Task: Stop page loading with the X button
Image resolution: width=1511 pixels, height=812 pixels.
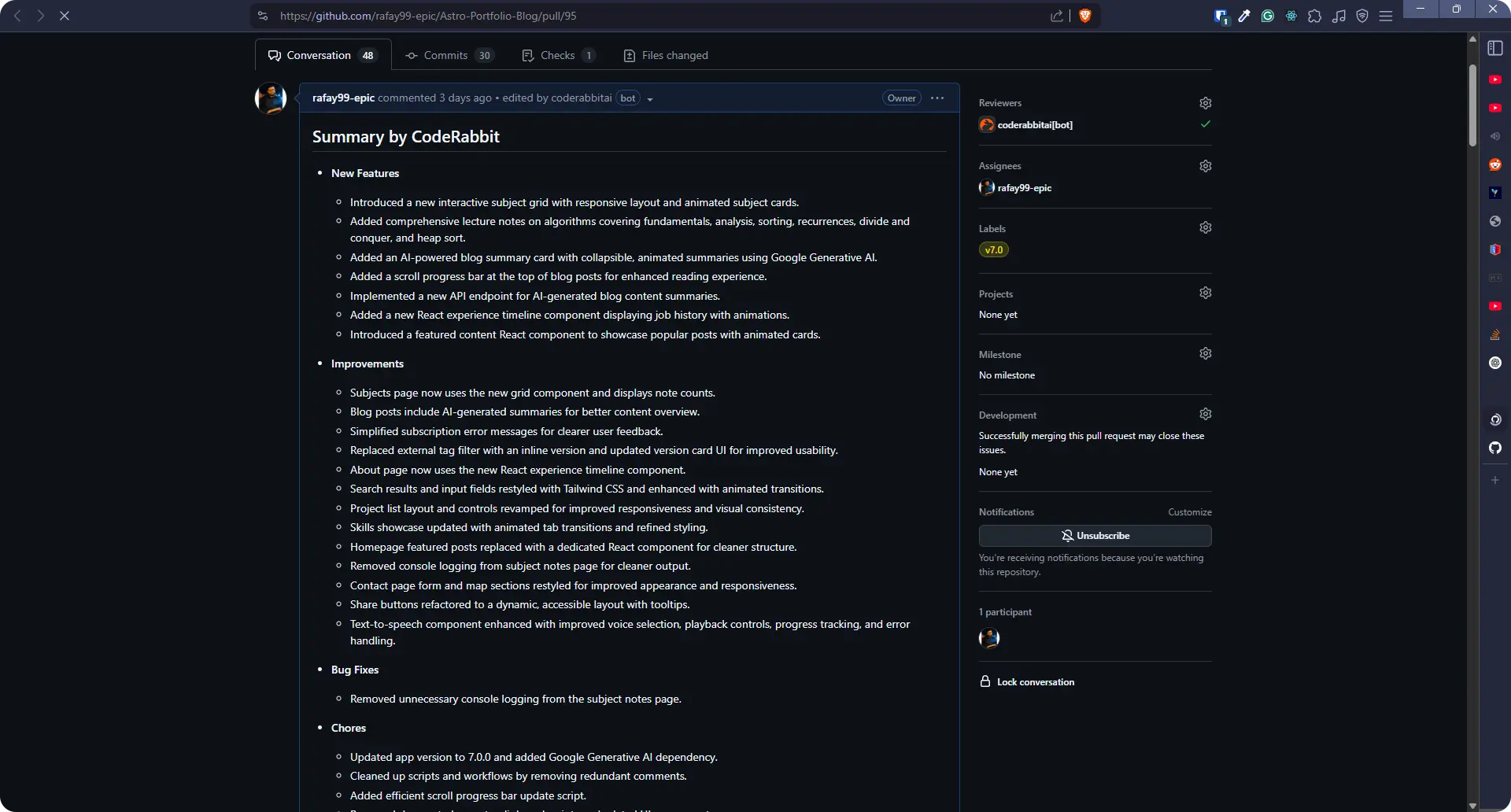Action: [x=65, y=16]
